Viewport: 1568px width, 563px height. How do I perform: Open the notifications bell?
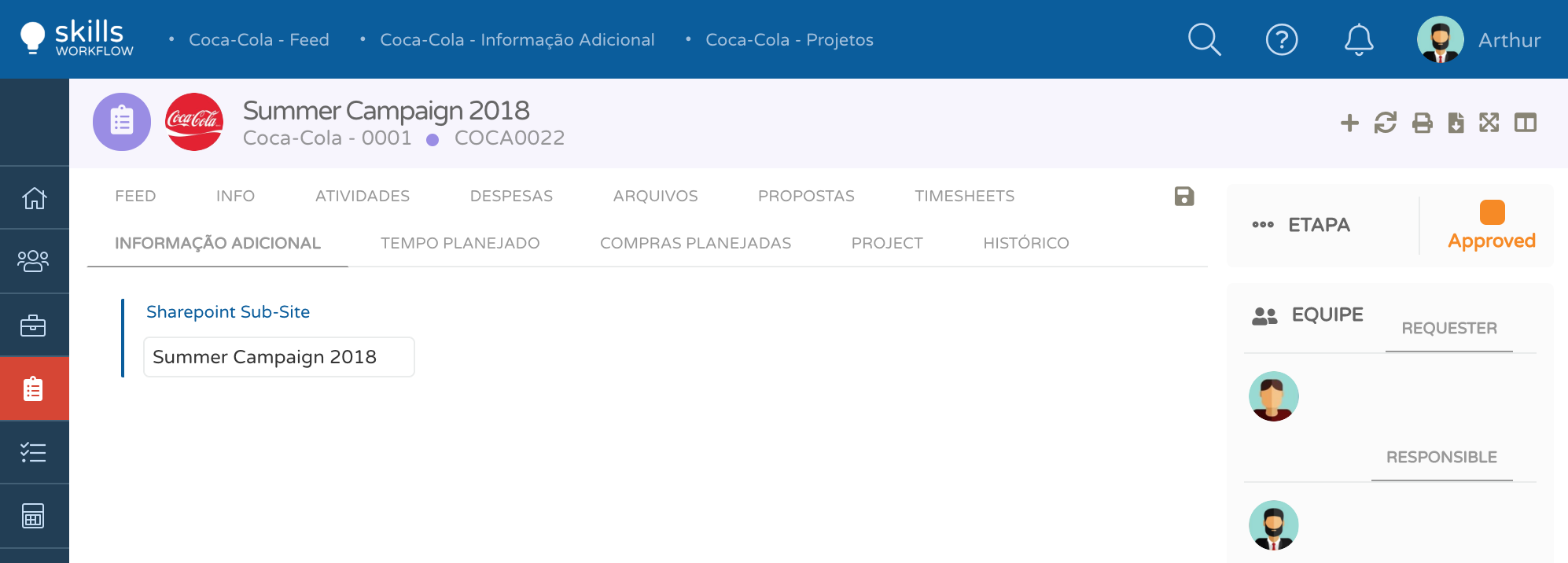point(1359,39)
